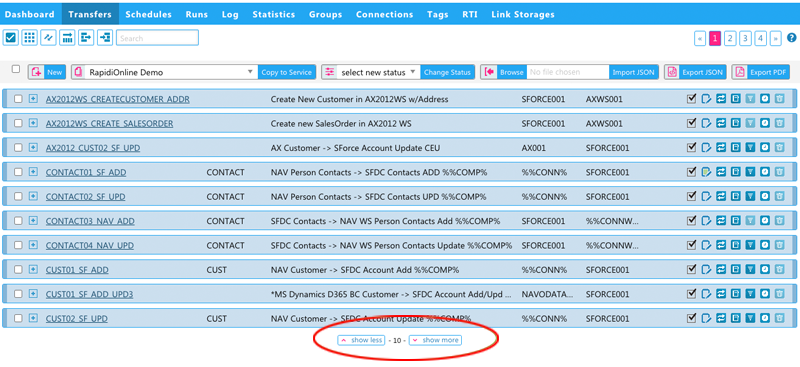This screenshot has height=367, width=800.
Task: Open the Runs tab
Action: click(x=196, y=14)
